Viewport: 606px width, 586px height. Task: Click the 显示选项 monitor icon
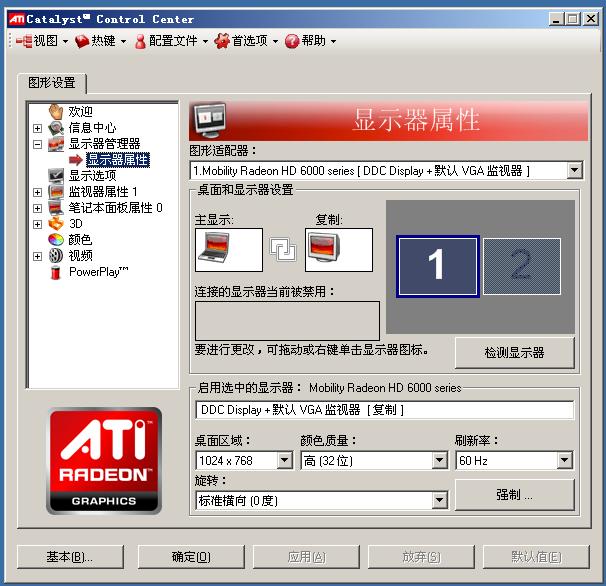(x=56, y=175)
